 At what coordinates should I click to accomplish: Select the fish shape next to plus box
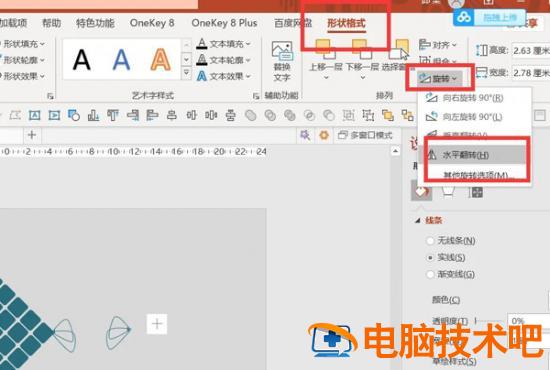[119, 332]
